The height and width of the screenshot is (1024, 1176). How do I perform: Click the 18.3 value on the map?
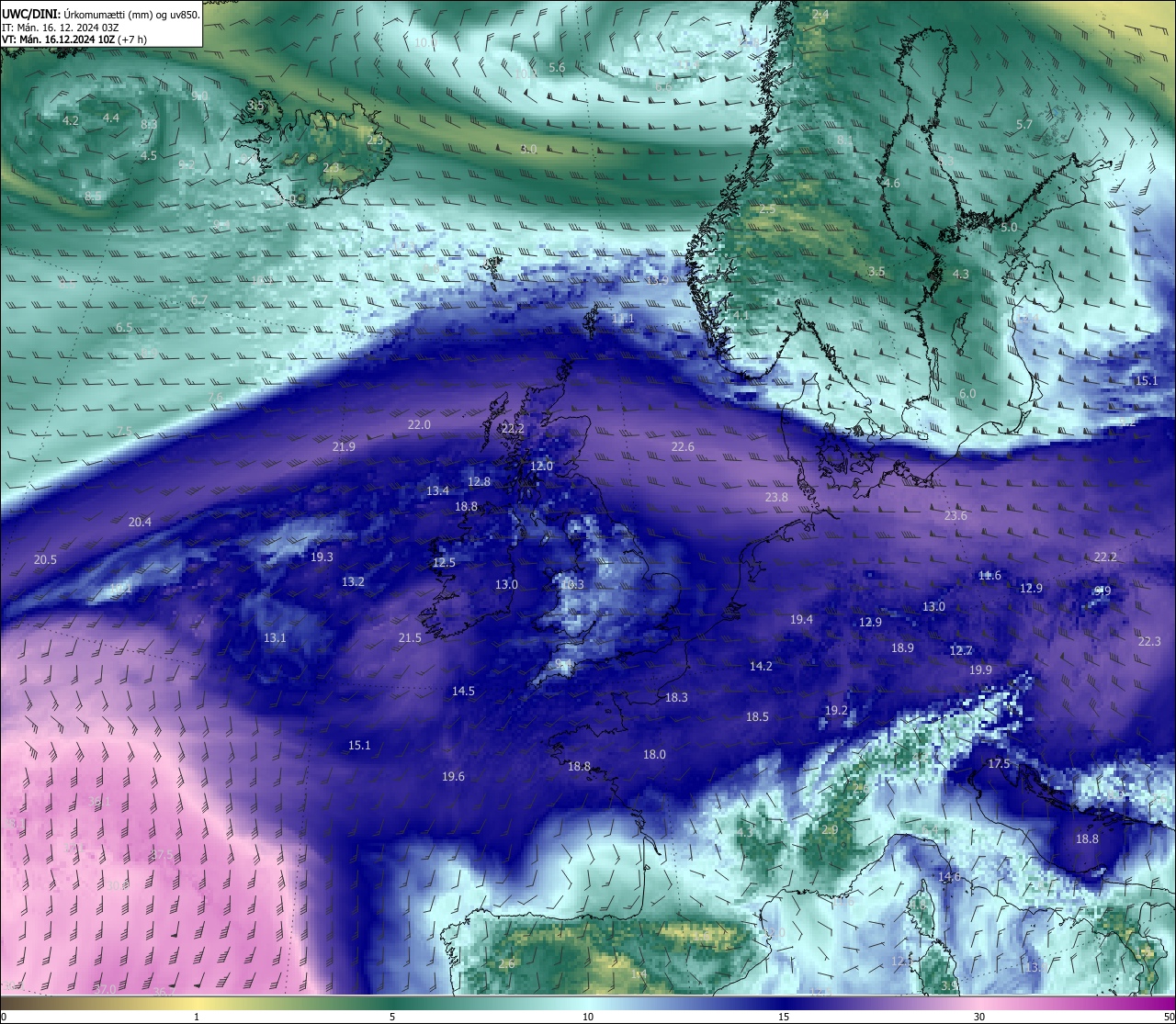tap(676, 697)
